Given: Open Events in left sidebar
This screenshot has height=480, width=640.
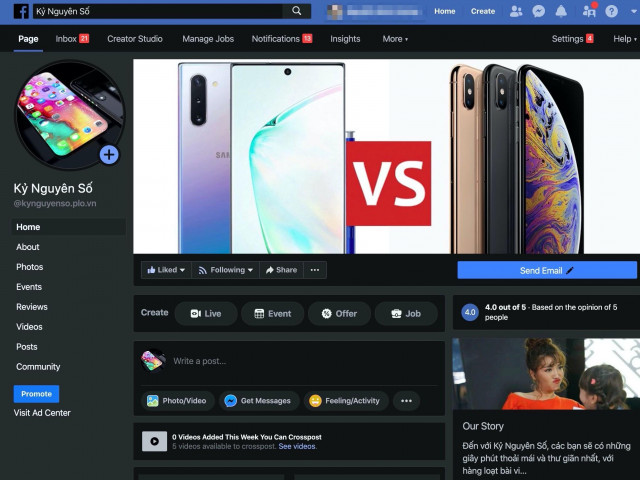Looking at the screenshot, I should pyautogui.click(x=29, y=287).
